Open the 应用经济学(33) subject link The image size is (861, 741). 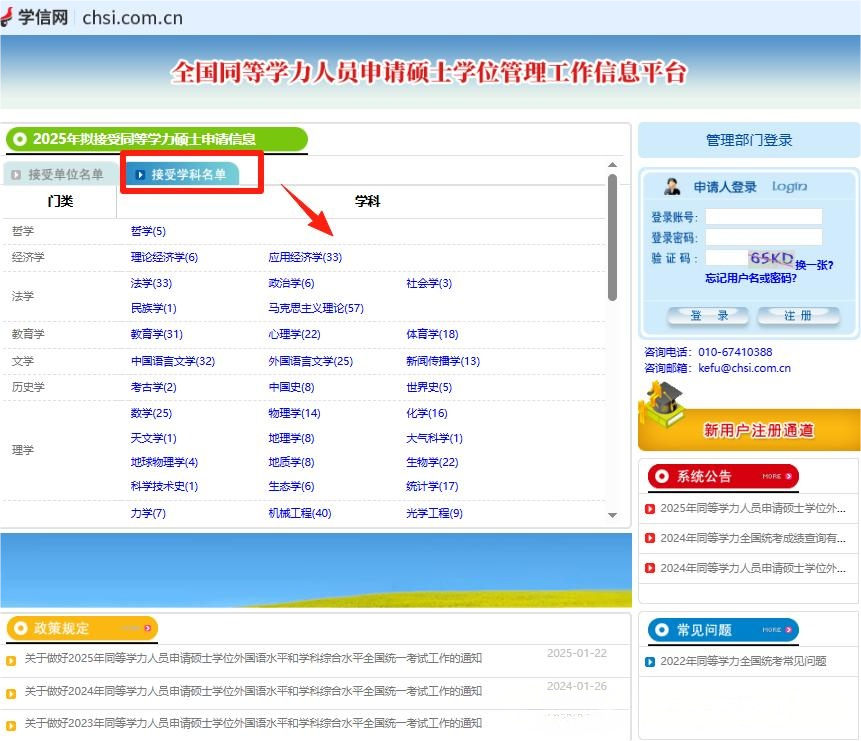point(305,257)
